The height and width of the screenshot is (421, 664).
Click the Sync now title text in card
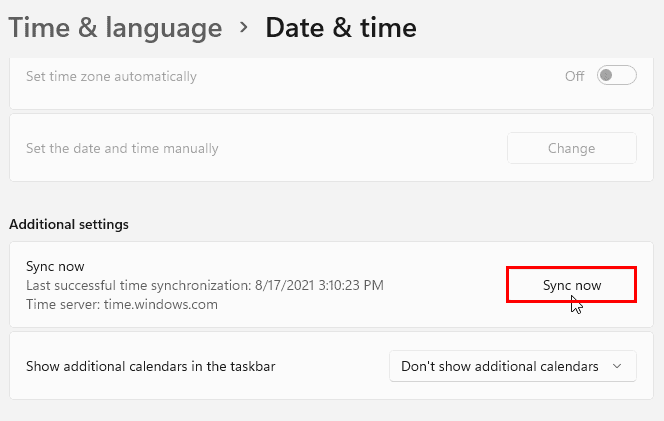point(55,267)
